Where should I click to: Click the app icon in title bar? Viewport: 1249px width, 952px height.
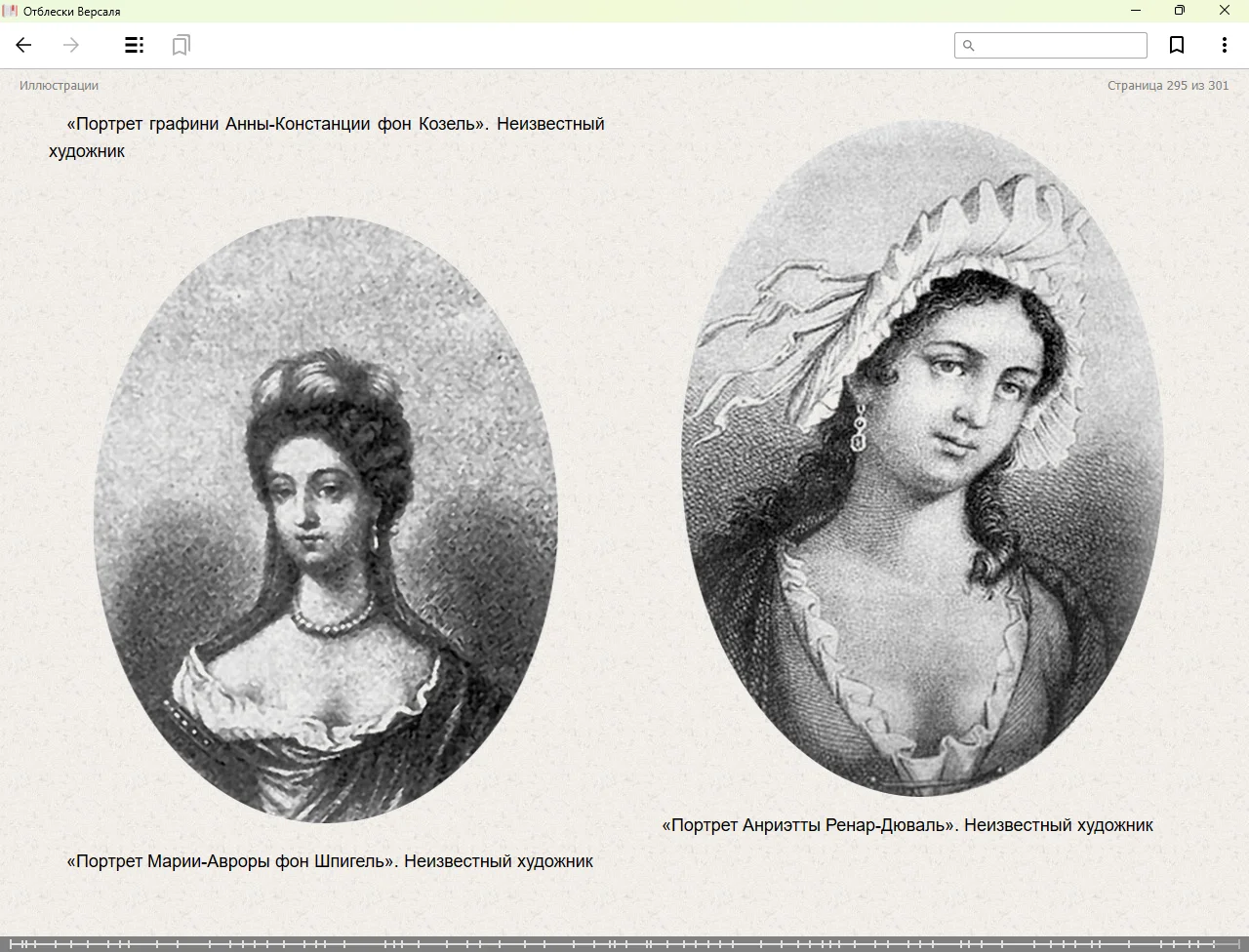pos(11,11)
